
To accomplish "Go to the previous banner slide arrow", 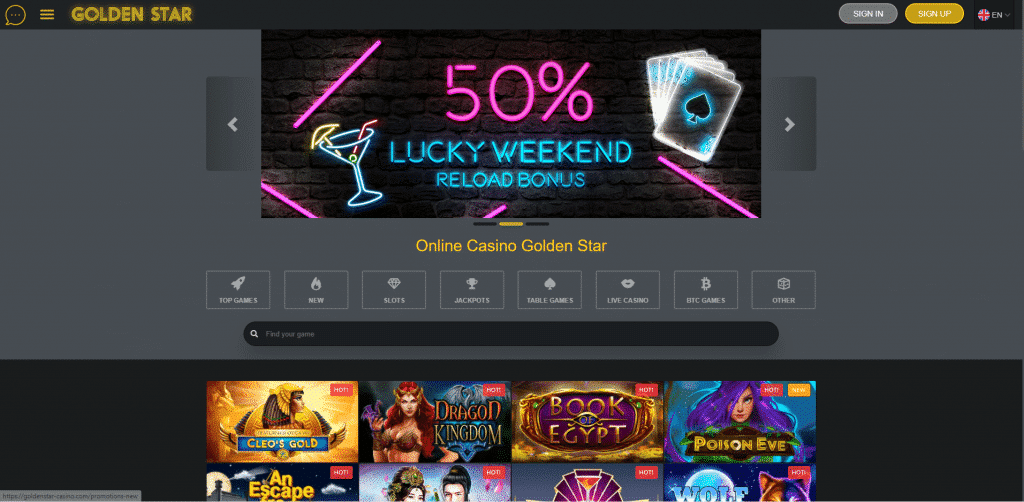I will point(232,124).
